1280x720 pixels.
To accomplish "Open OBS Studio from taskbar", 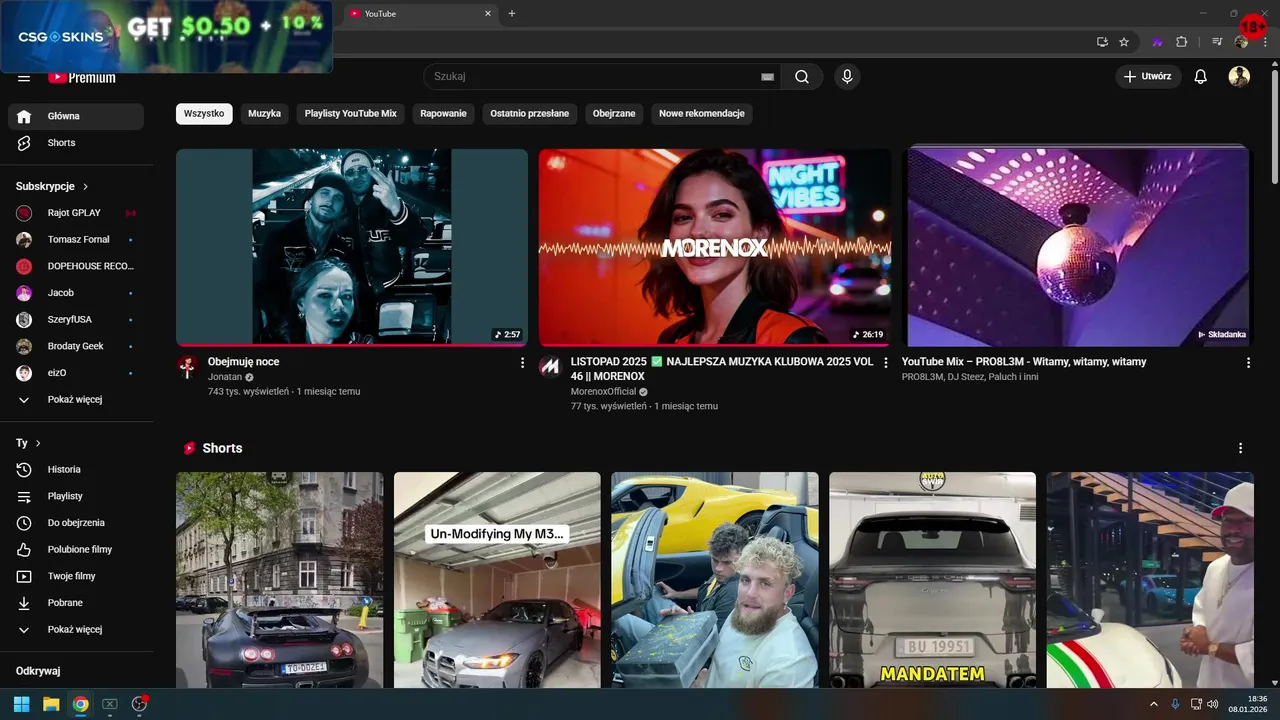I will click(x=139, y=704).
